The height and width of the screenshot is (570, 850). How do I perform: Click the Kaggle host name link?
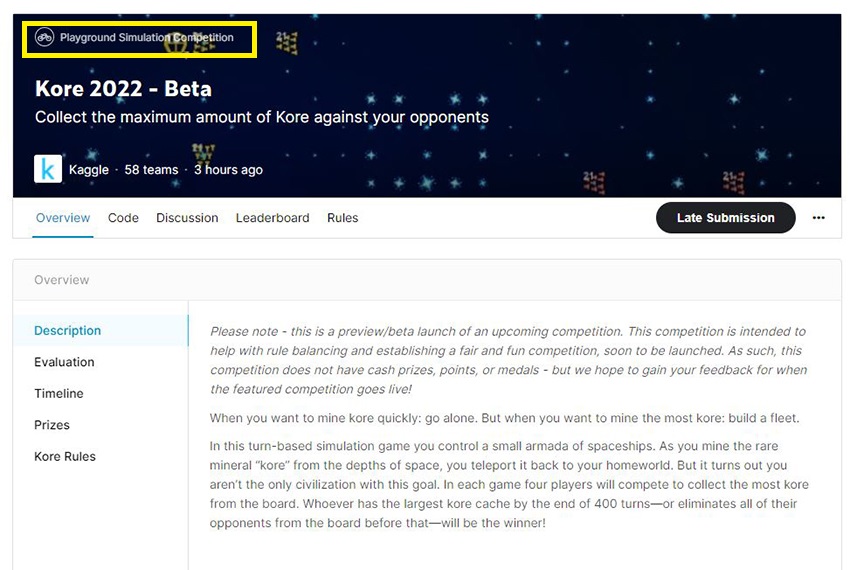point(89,170)
